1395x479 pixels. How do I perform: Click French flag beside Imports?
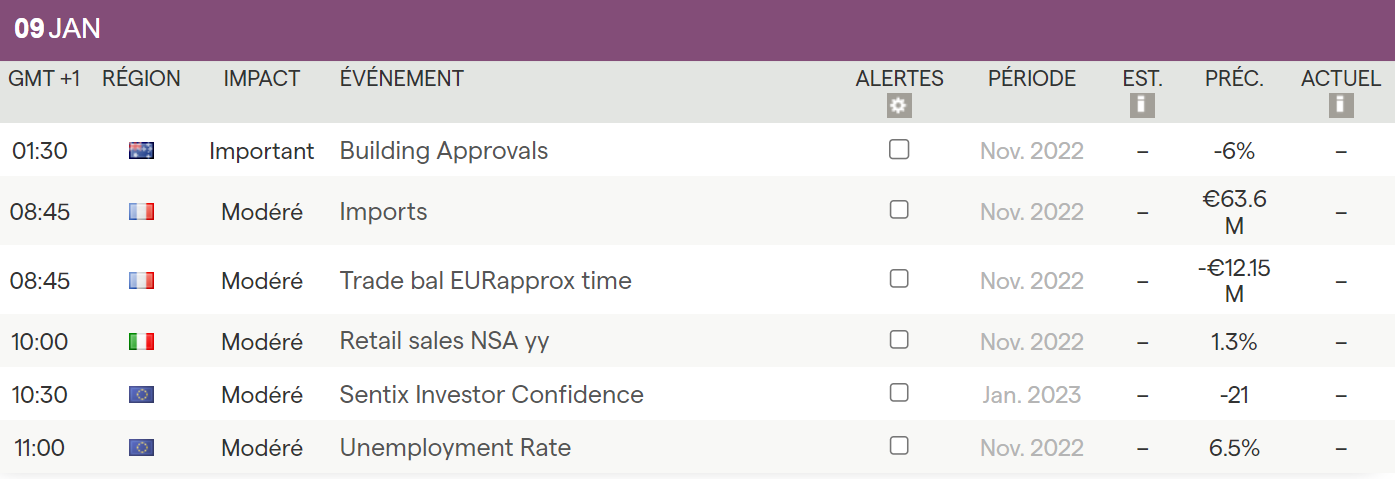[x=141, y=212]
